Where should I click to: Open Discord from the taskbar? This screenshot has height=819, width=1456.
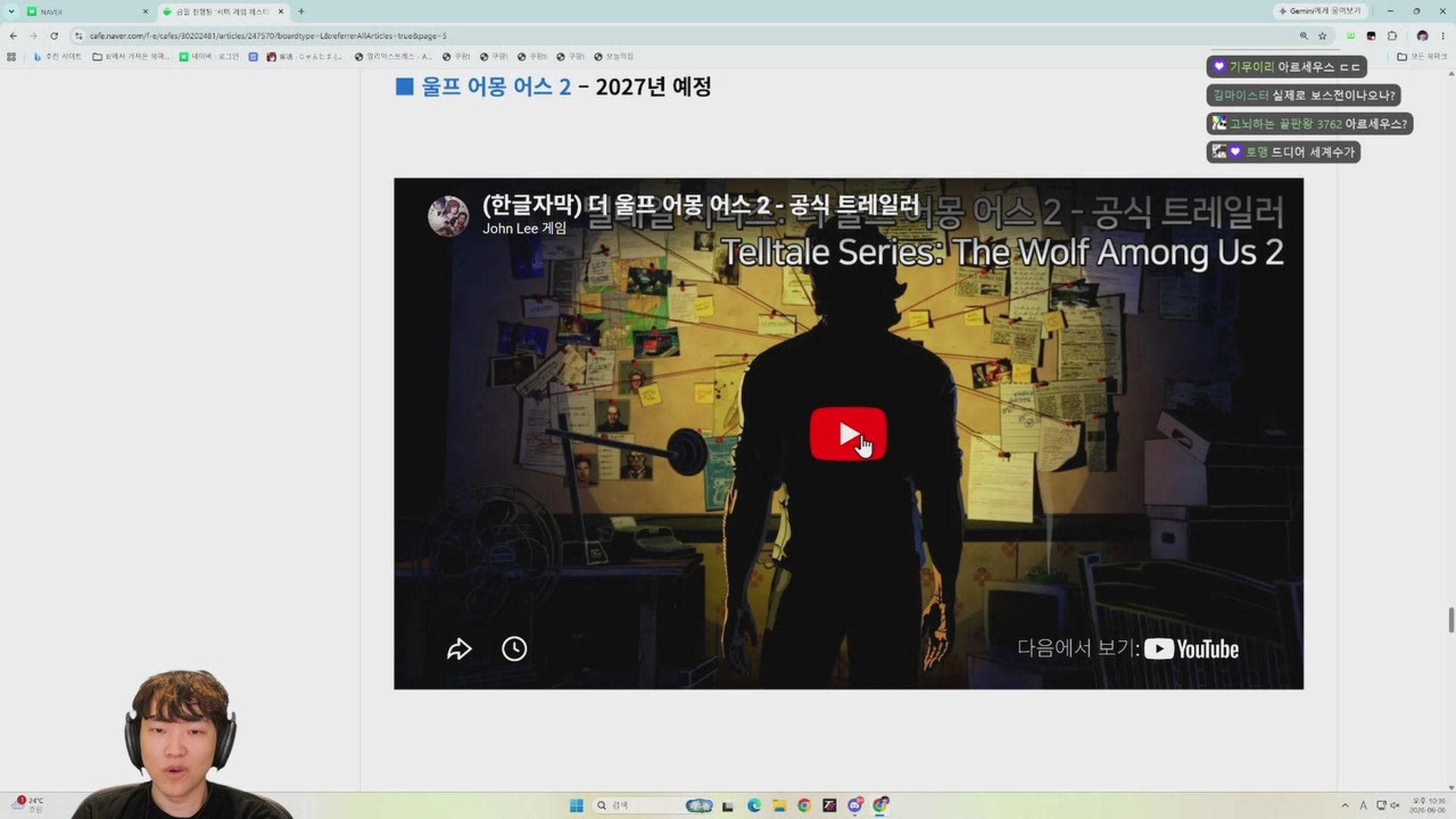point(855,805)
